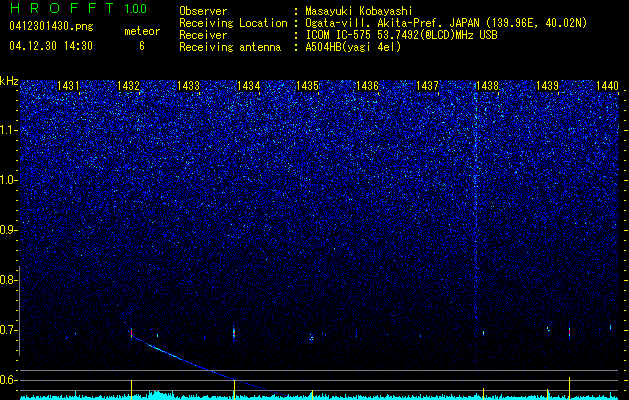Click the 1.0 frequency axis label
Image resolution: width=629 pixels, height=400 pixels.
9,180
